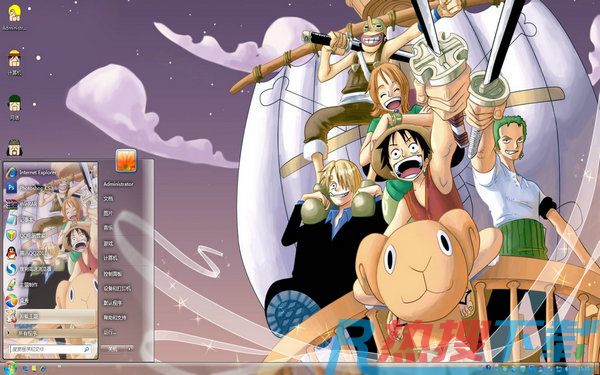
Task: Expand the shutdown options arrow
Action: pos(130,349)
